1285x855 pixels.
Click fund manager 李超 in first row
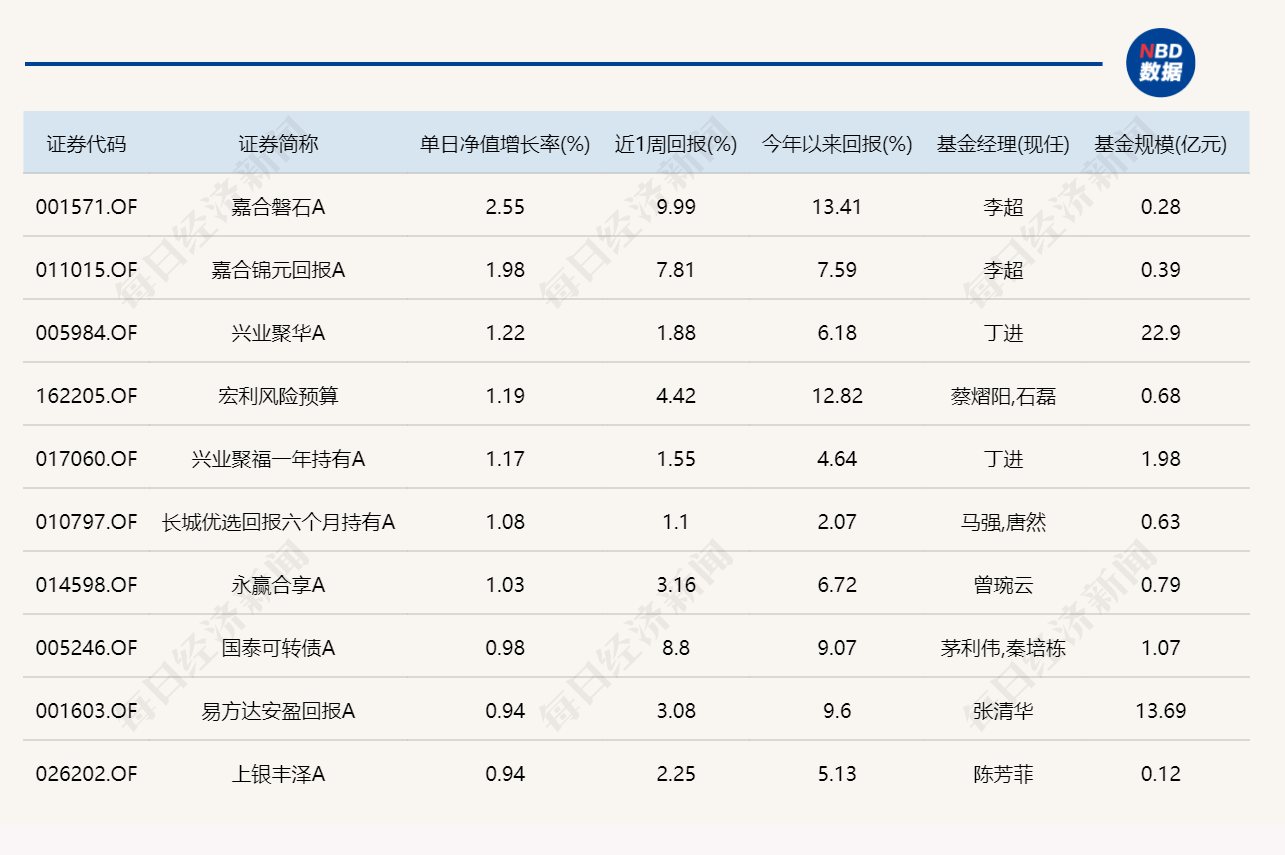(x=1004, y=206)
